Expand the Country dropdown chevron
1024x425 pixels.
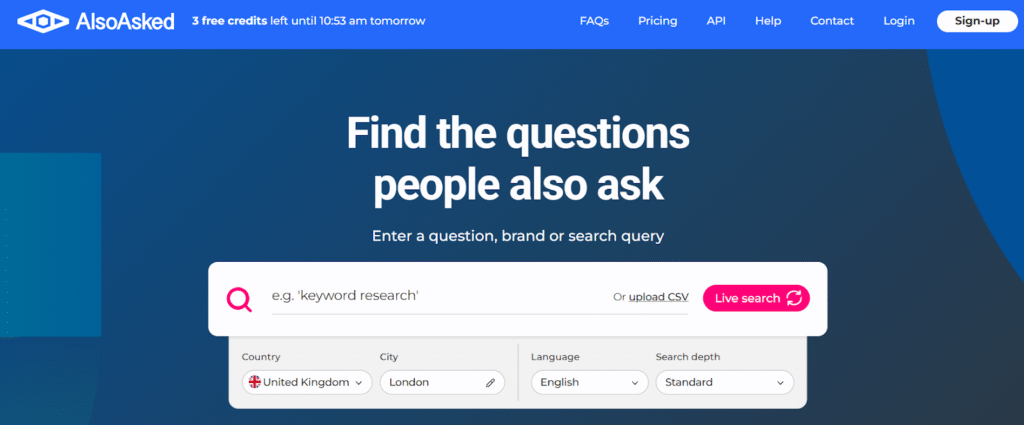pyautogui.click(x=359, y=383)
